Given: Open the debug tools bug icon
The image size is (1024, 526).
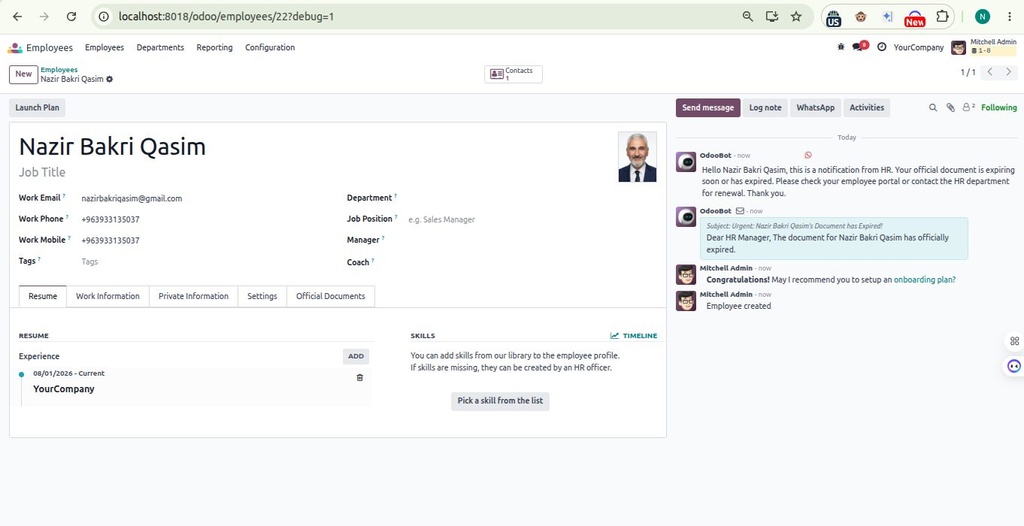Looking at the screenshot, I should 840,47.
